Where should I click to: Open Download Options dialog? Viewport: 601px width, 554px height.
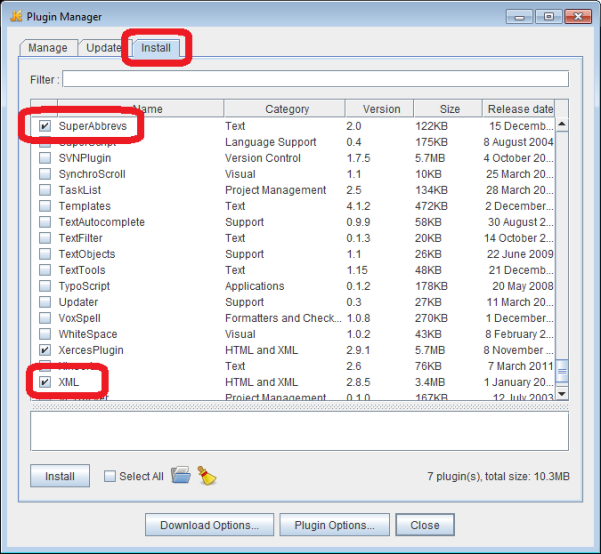pyautogui.click(x=209, y=525)
